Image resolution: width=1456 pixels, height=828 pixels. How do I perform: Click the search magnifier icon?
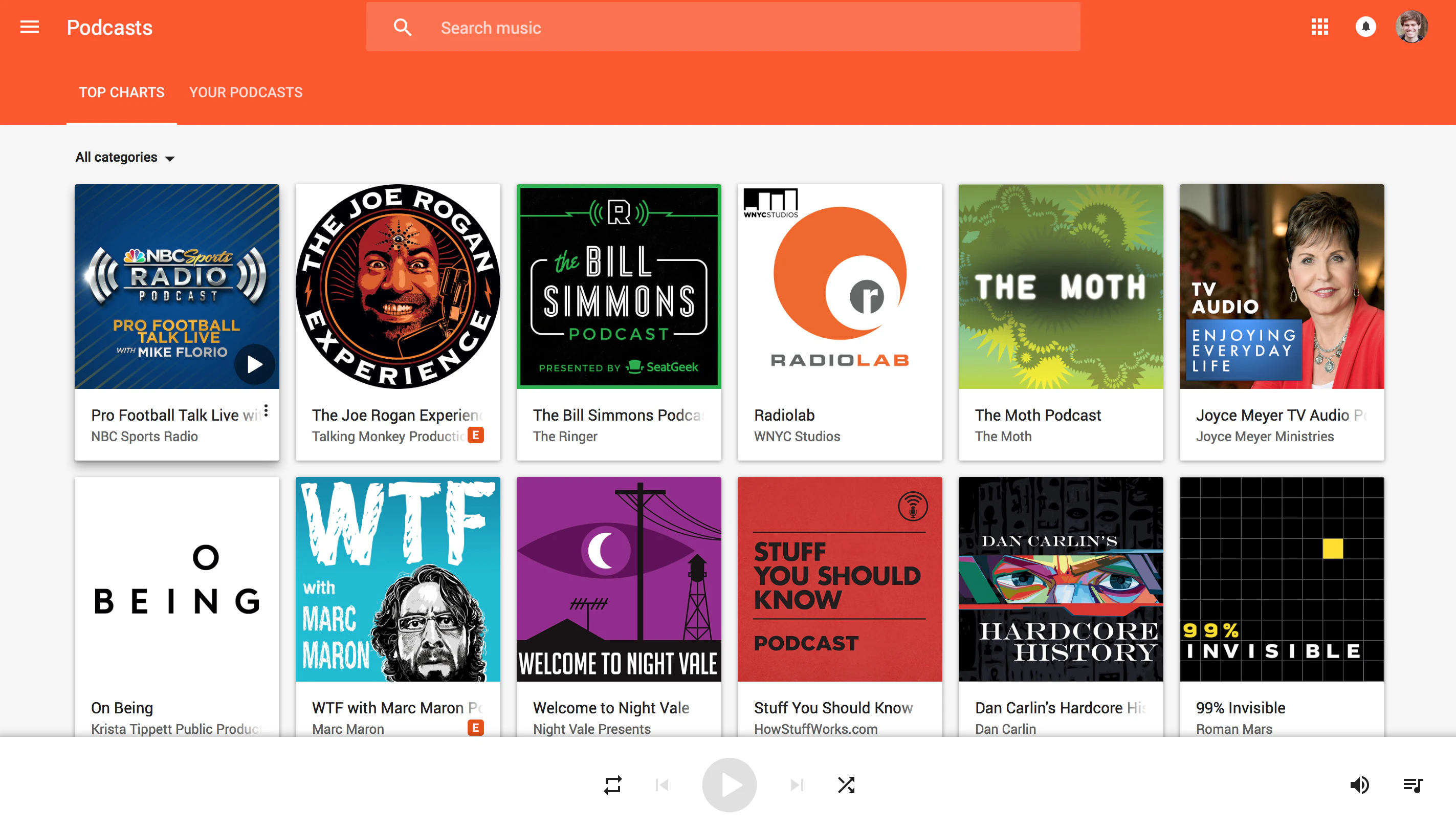[403, 27]
